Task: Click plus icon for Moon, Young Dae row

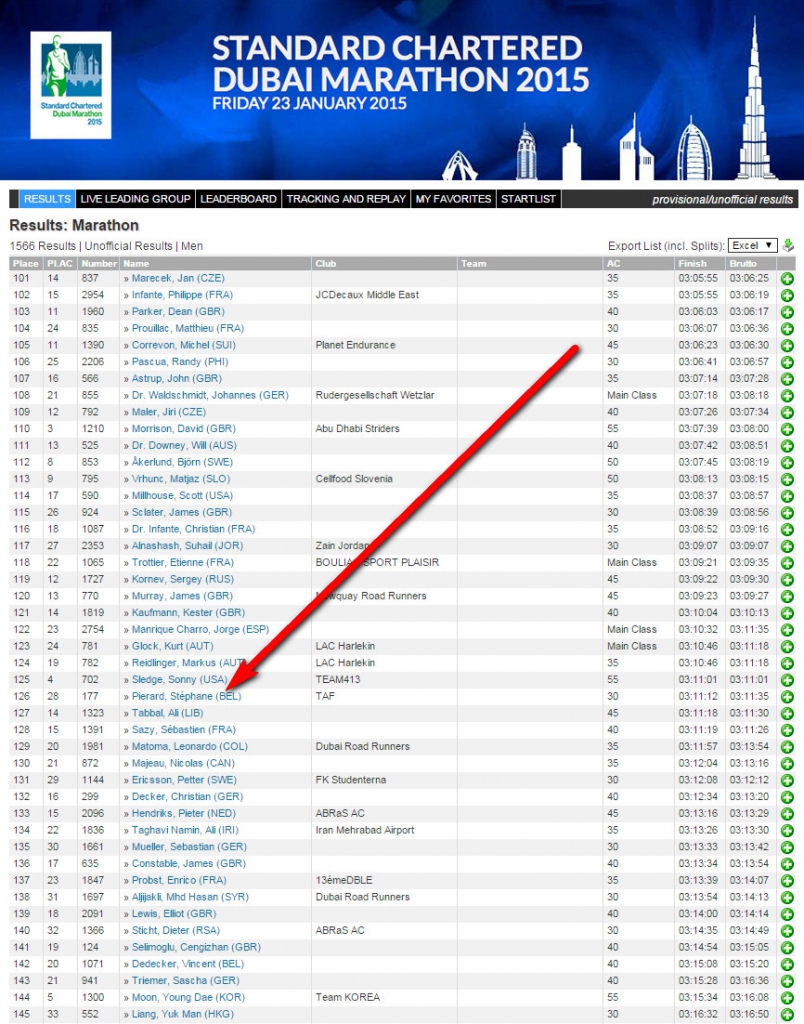Action: (787, 999)
